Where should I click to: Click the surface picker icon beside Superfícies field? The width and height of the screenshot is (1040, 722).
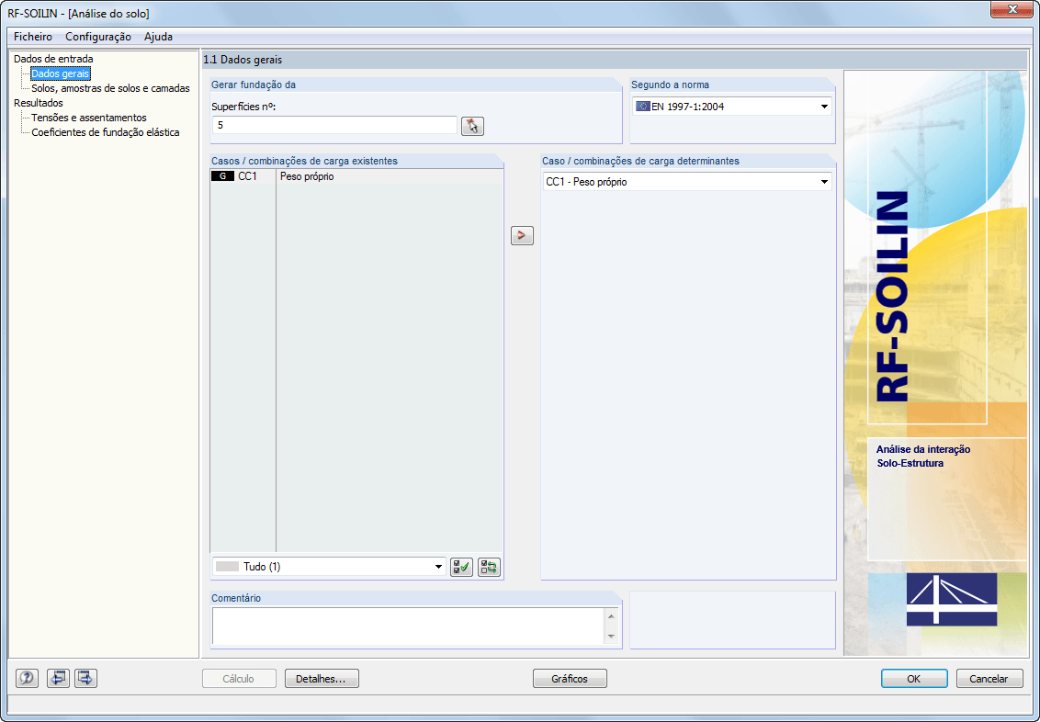click(472, 126)
